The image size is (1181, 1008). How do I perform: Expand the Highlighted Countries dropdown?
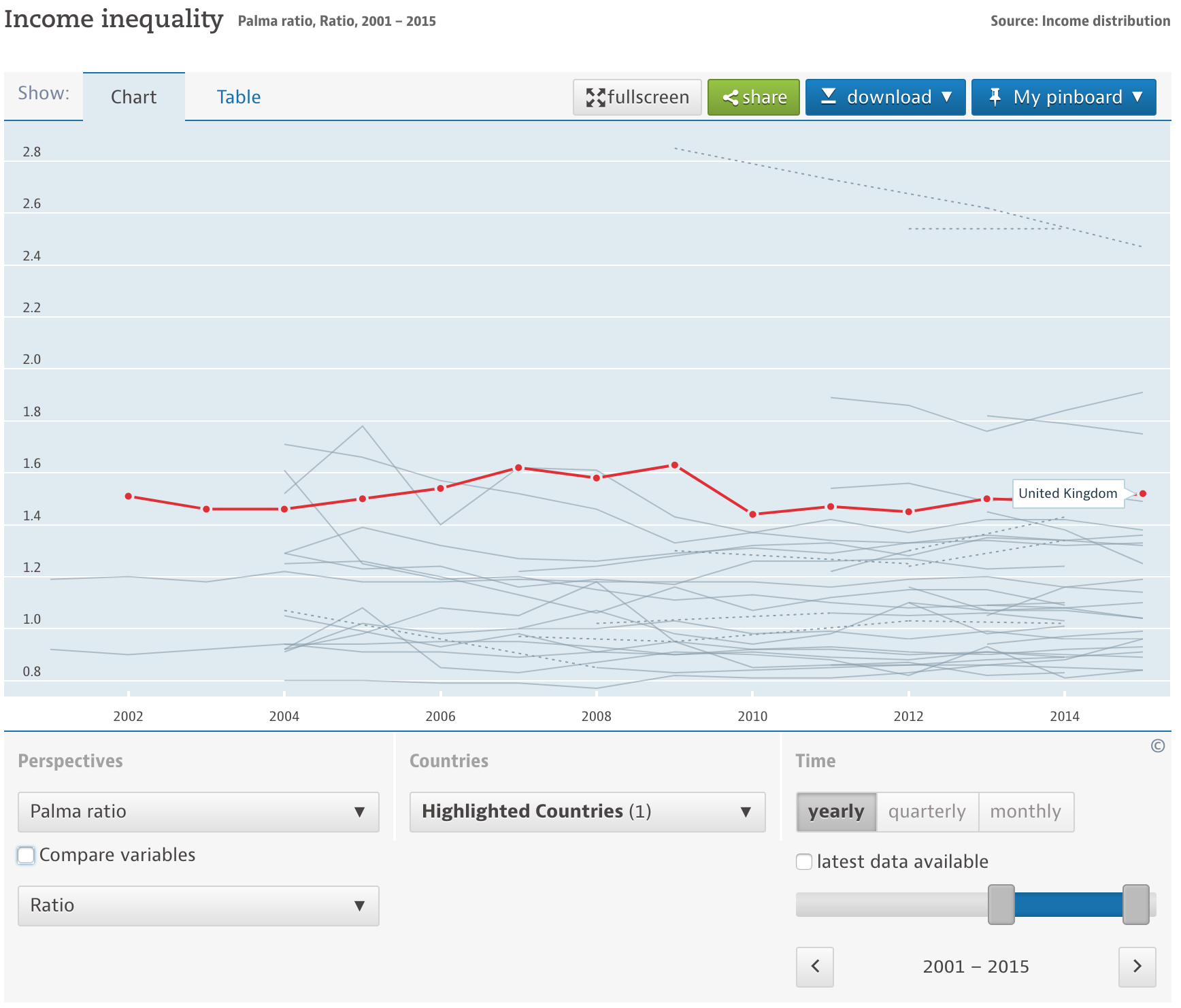click(587, 812)
